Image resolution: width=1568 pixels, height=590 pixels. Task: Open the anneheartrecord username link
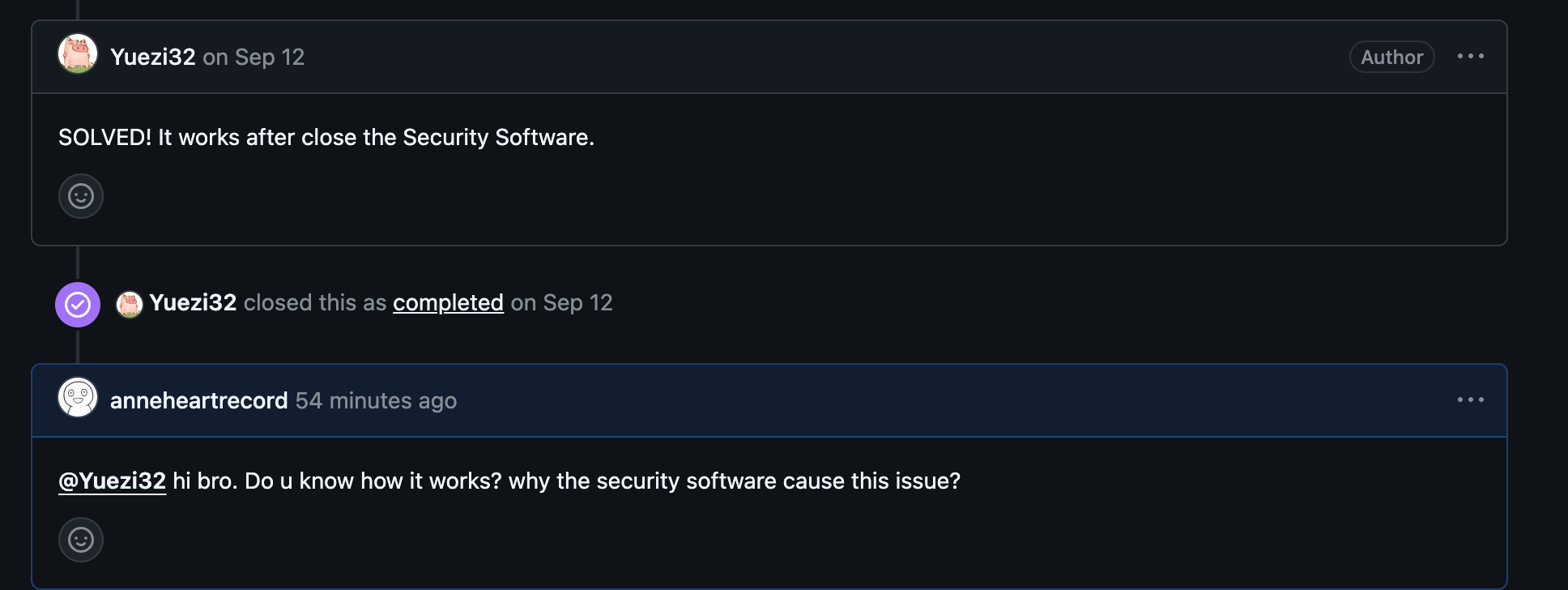[x=198, y=400]
